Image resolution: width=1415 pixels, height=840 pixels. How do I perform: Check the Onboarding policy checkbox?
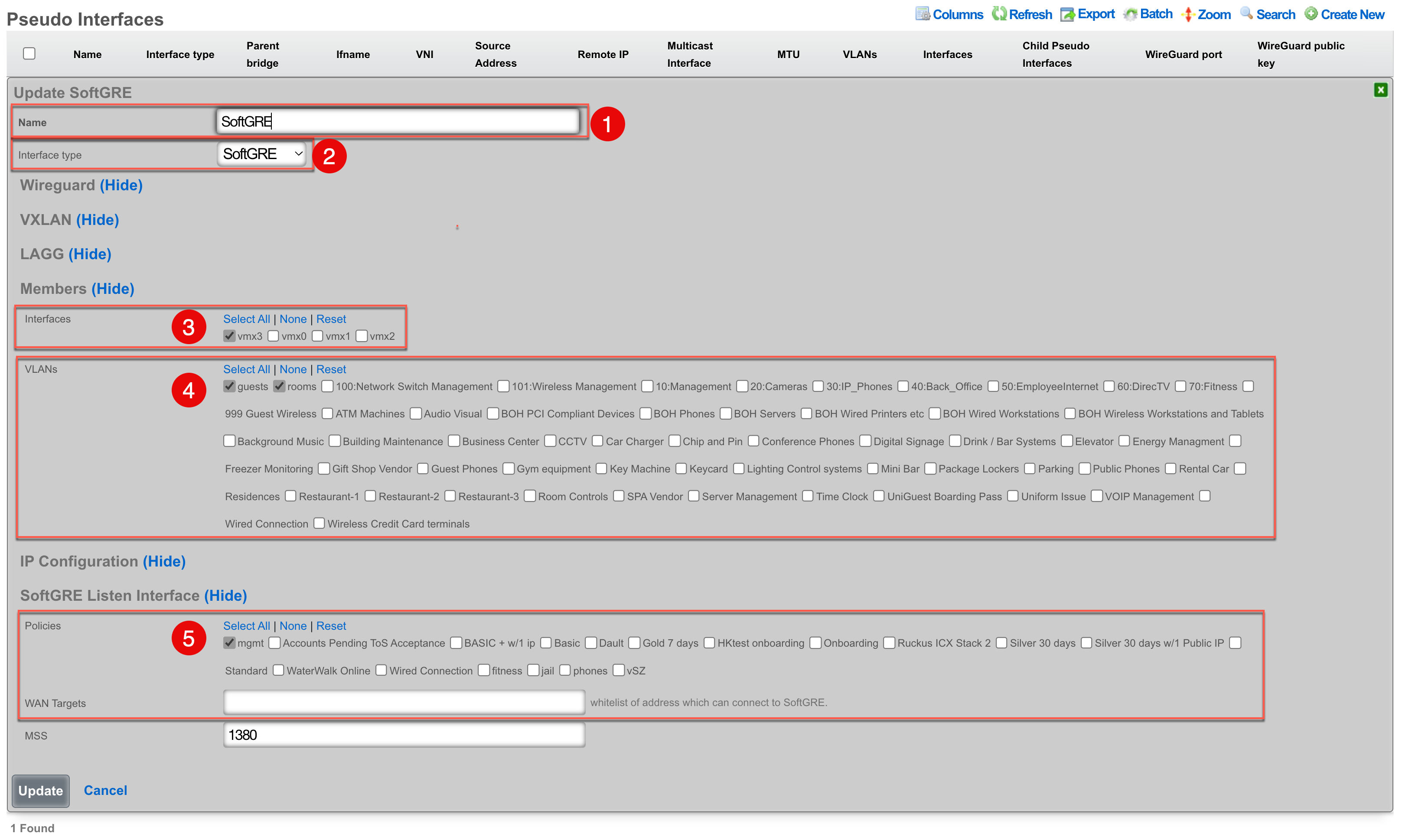click(x=815, y=642)
